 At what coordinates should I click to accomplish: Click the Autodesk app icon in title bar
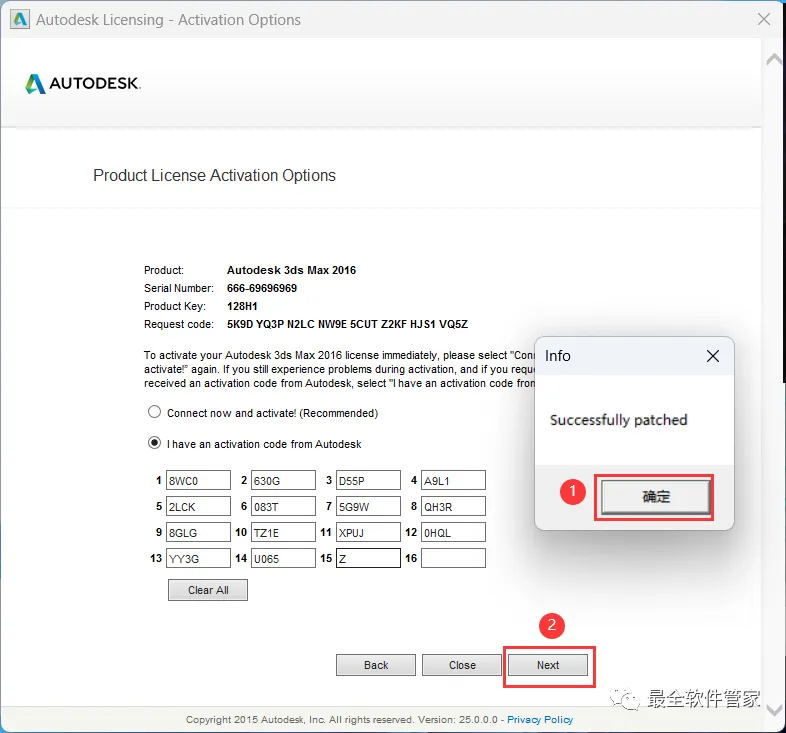[20, 20]
